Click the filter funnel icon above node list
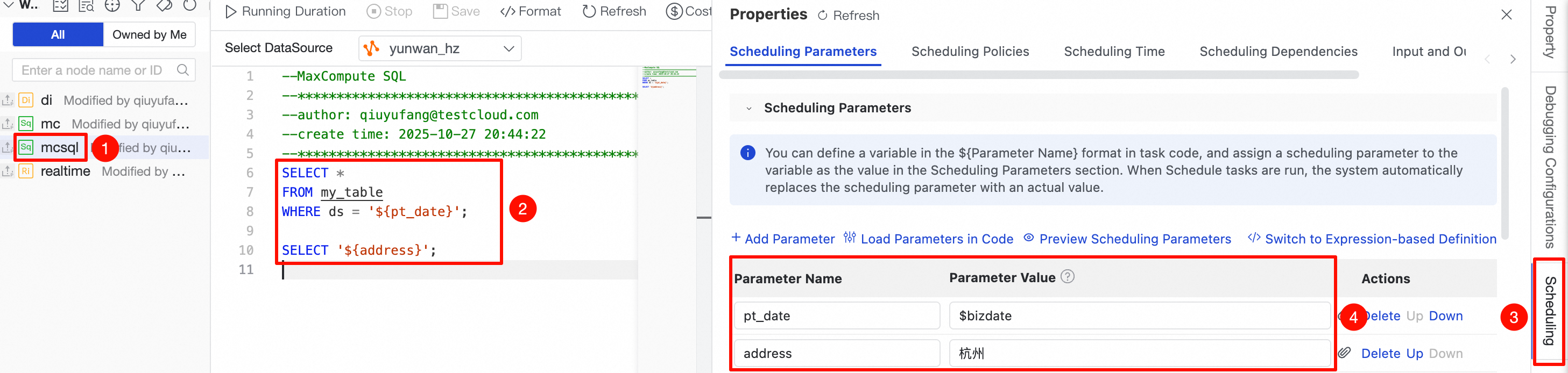Viewport: 1568px width, 373px height. coord(138,6)
